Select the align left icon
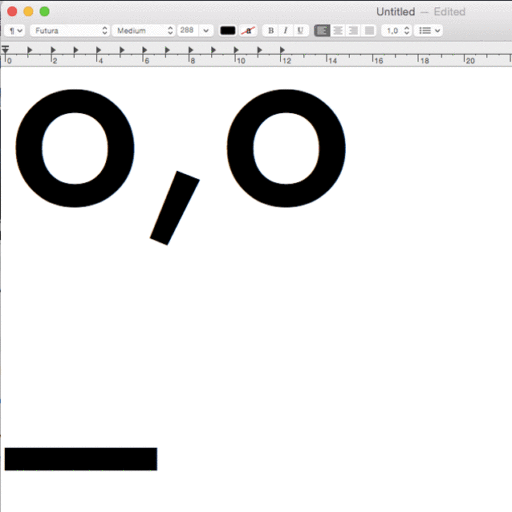Image resolution: width=512 pixels, height=512 pixels. (x=322, y=31)
